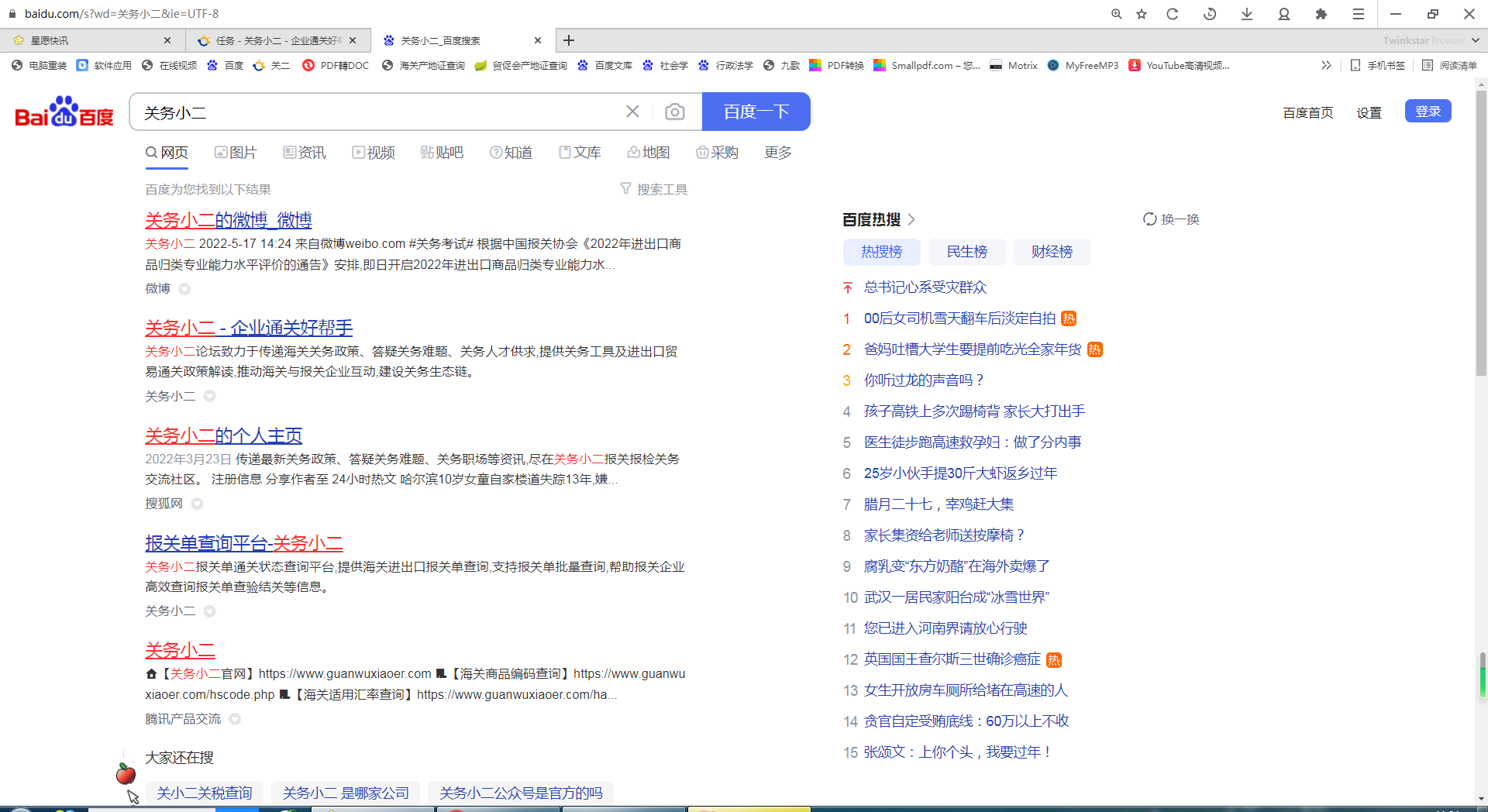
Task: Switch to 任务 - 关务小二 browser tab
Action: point(277,40)
